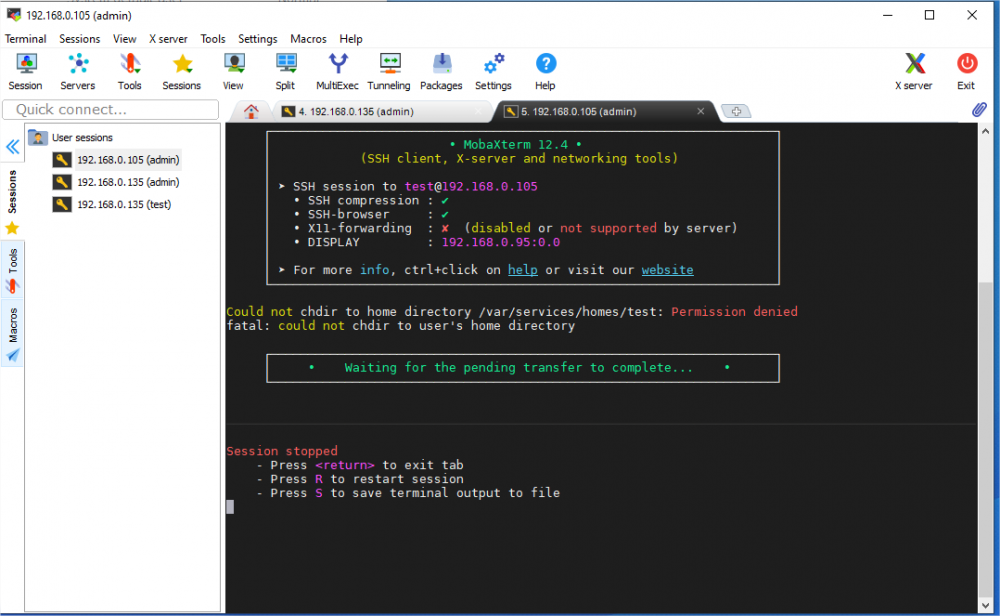This screenshot has width=1000, height=616.
Task: Click the Sessions star toolbar icon
Action: pyautogui.click(x=182, y=71)
